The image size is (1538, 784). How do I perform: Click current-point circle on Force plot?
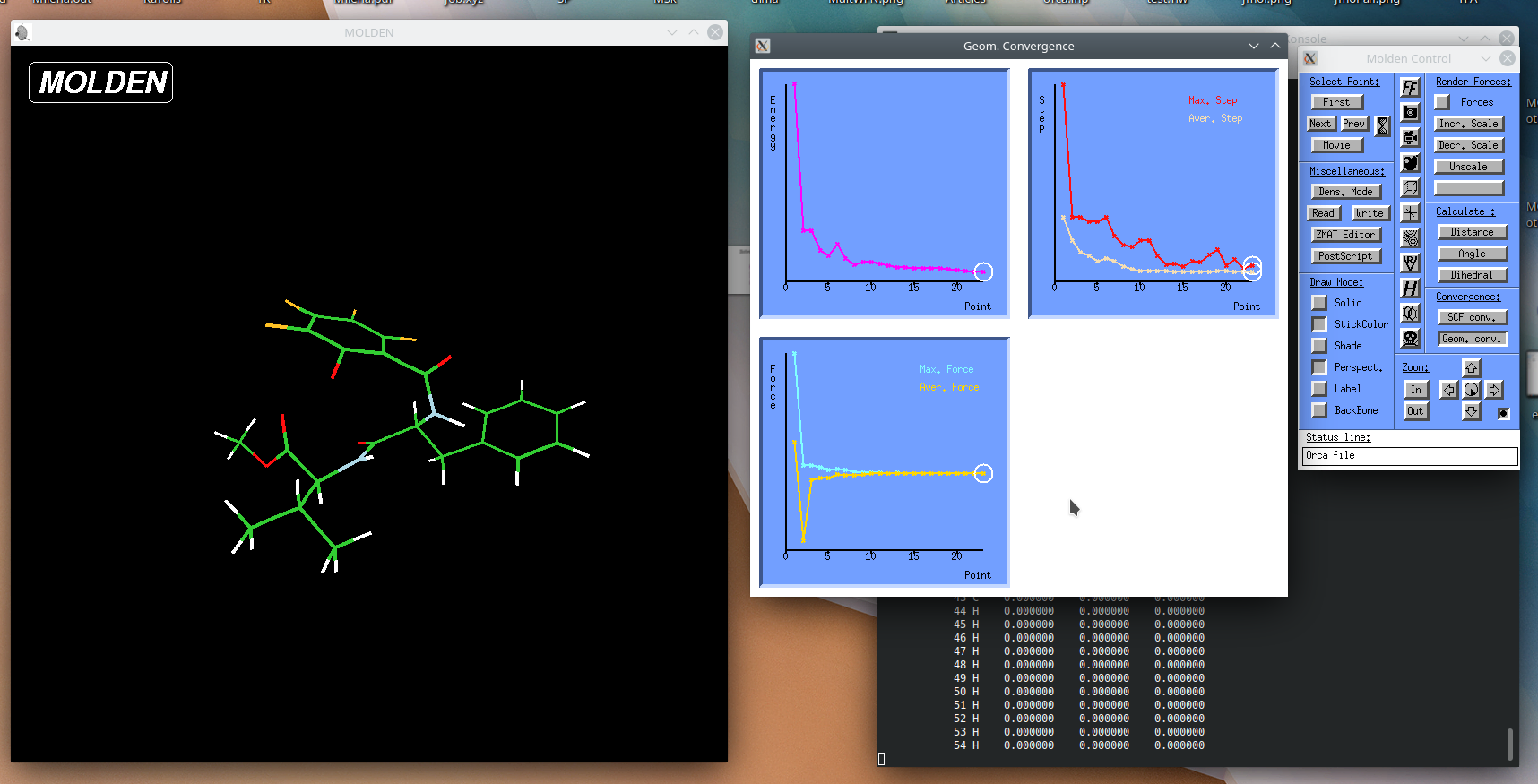pos(983,473)
